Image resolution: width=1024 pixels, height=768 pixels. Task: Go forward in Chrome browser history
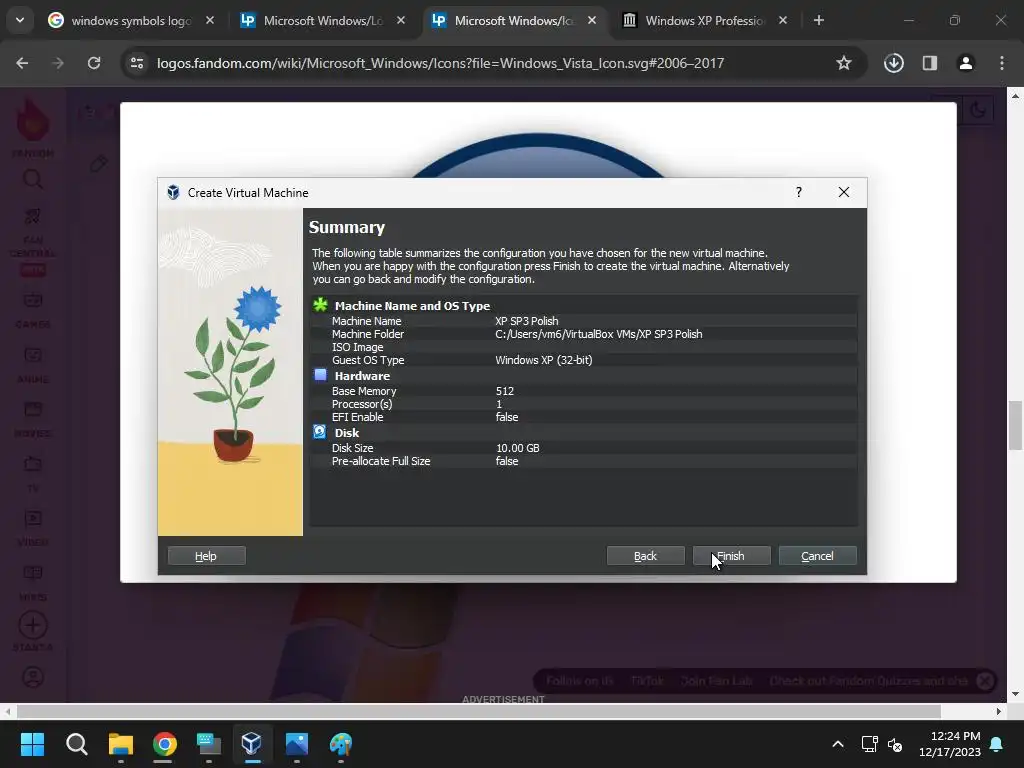click(58, 63)
